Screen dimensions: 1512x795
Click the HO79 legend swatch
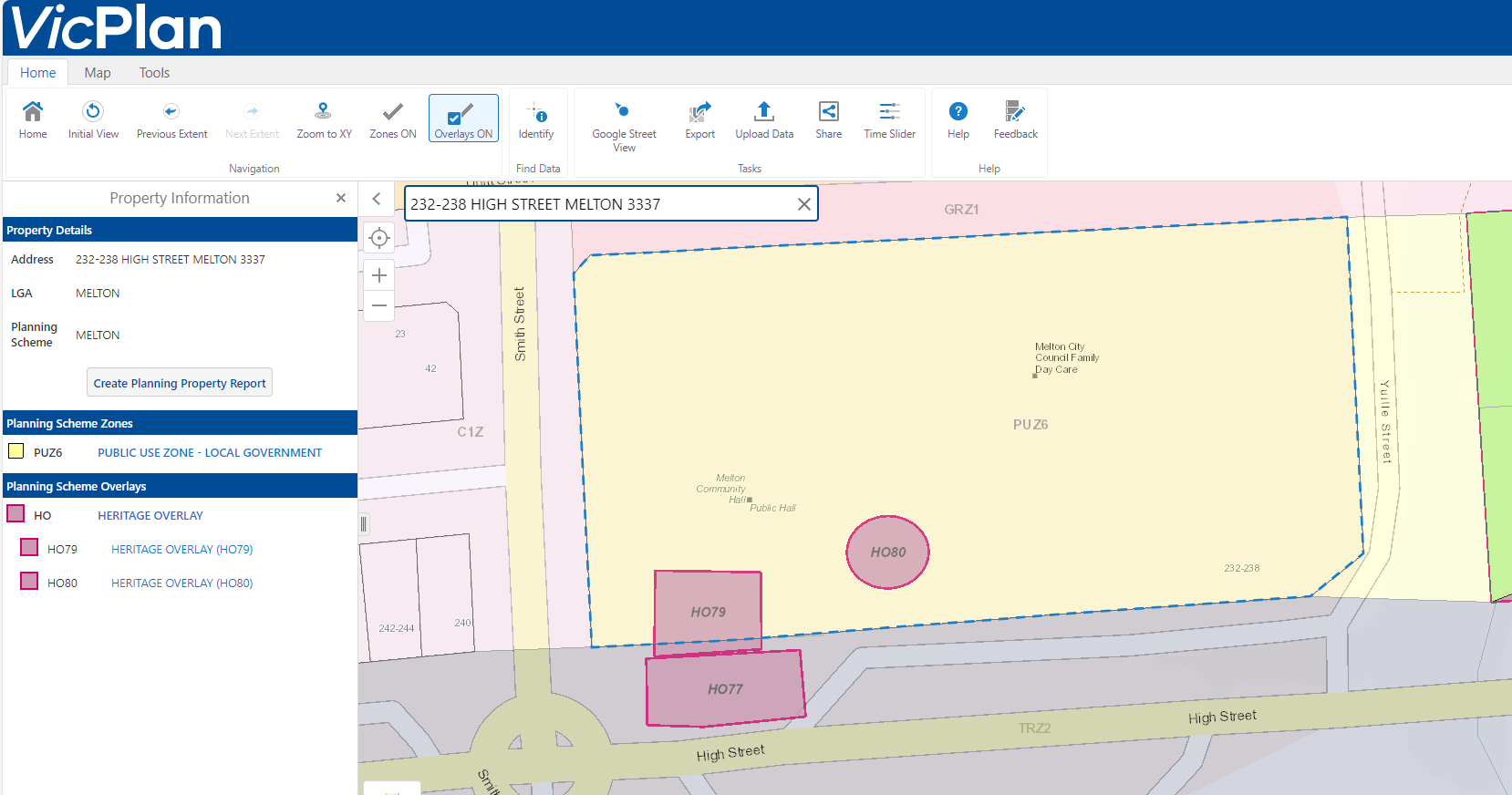[29, 547]
